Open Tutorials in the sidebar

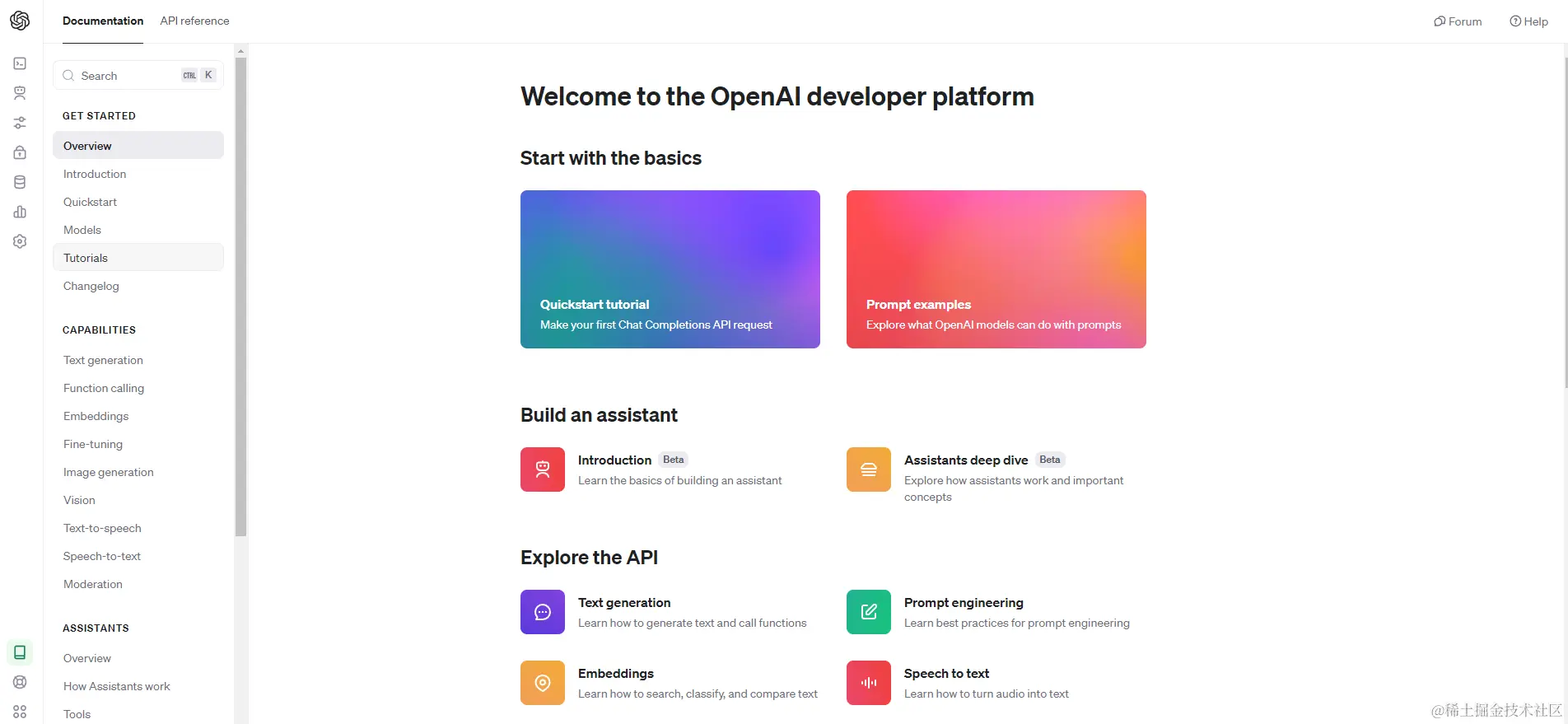pyautogui.click(x=138, y=258)
